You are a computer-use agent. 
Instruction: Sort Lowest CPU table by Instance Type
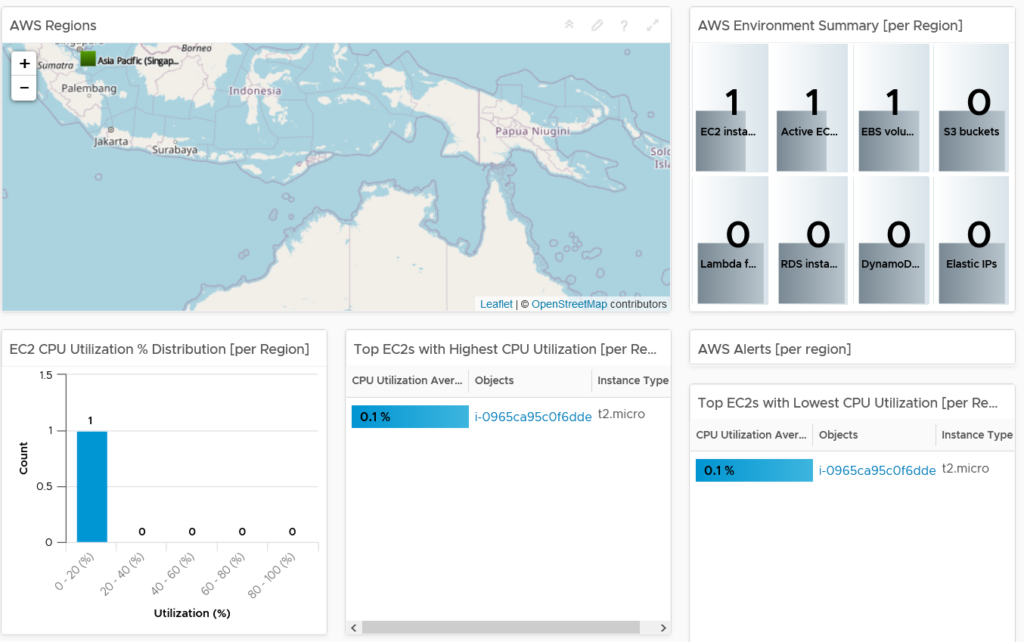tap(976, 434)
